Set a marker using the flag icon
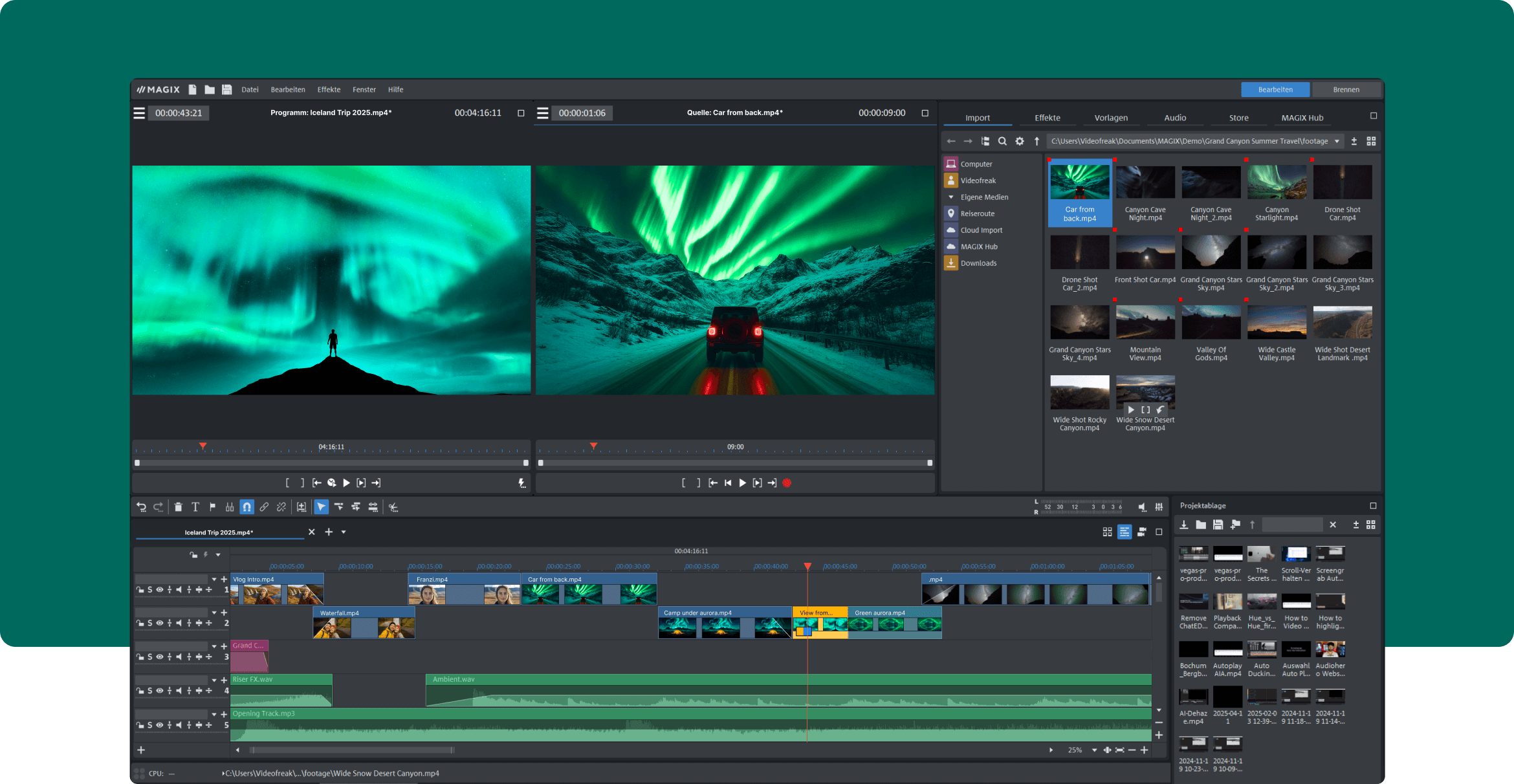The width and height of the screenshot is (1514, 784). 214,506
